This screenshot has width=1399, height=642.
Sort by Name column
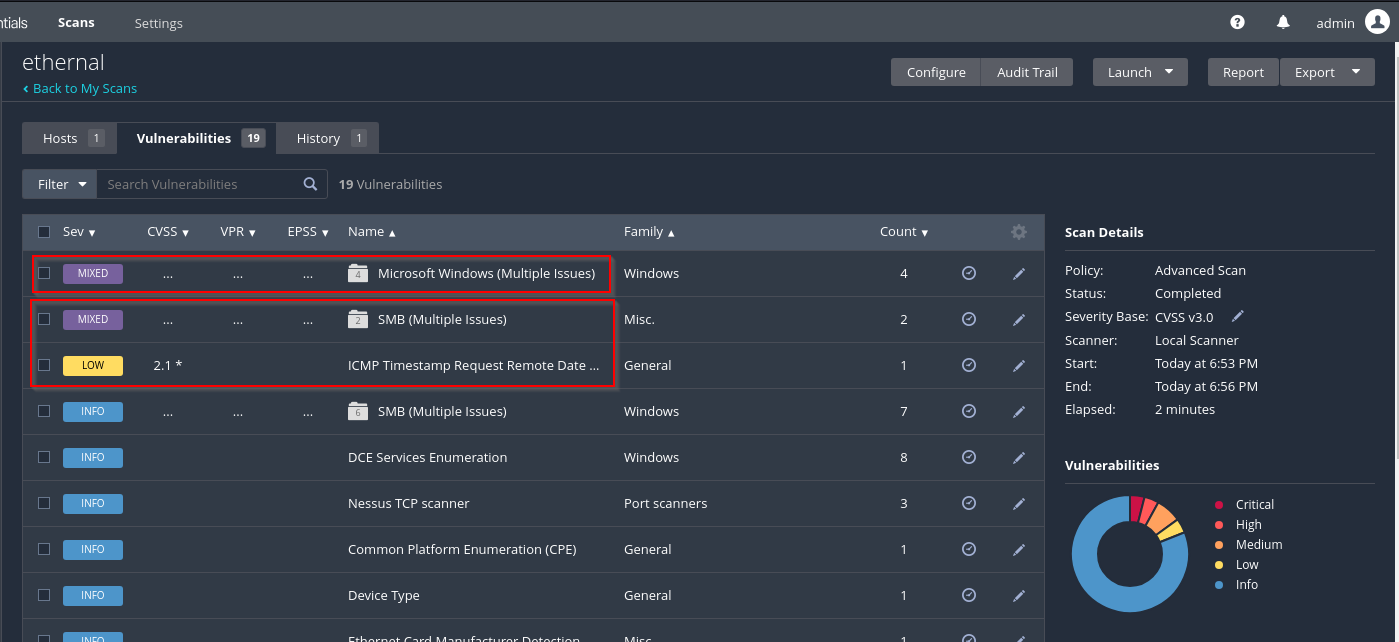pyautogui.click(x=372, y=232)
